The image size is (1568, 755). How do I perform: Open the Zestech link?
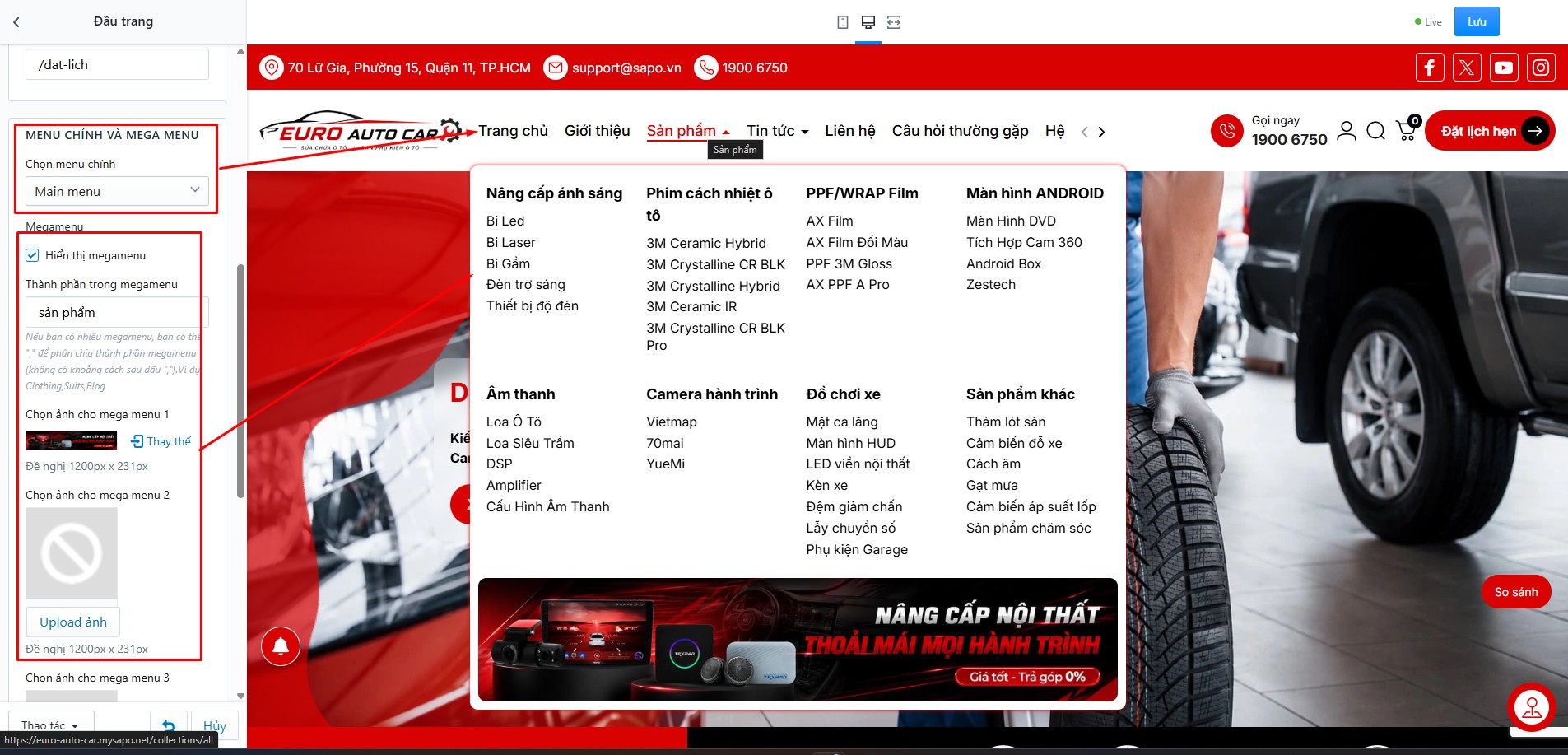(x=991, y=284)
